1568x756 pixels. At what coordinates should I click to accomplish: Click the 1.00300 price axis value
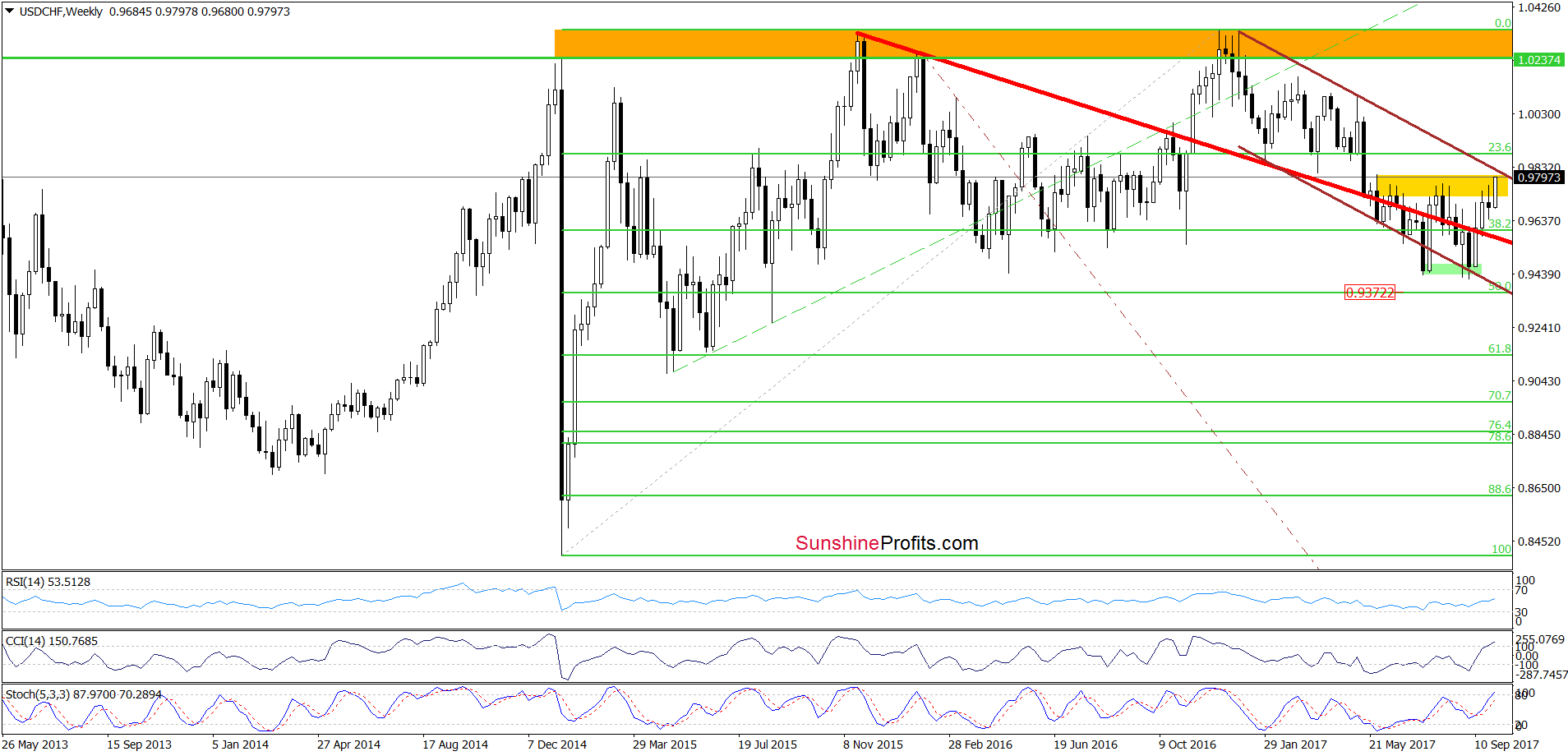[1538, 114]
